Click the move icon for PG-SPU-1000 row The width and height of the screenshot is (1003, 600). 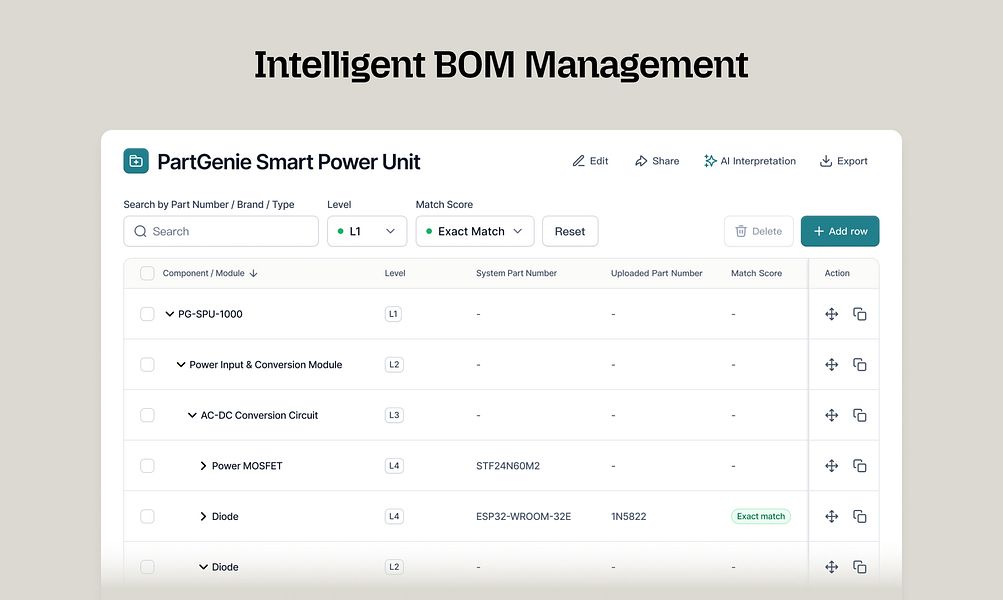tap(831, 314)
